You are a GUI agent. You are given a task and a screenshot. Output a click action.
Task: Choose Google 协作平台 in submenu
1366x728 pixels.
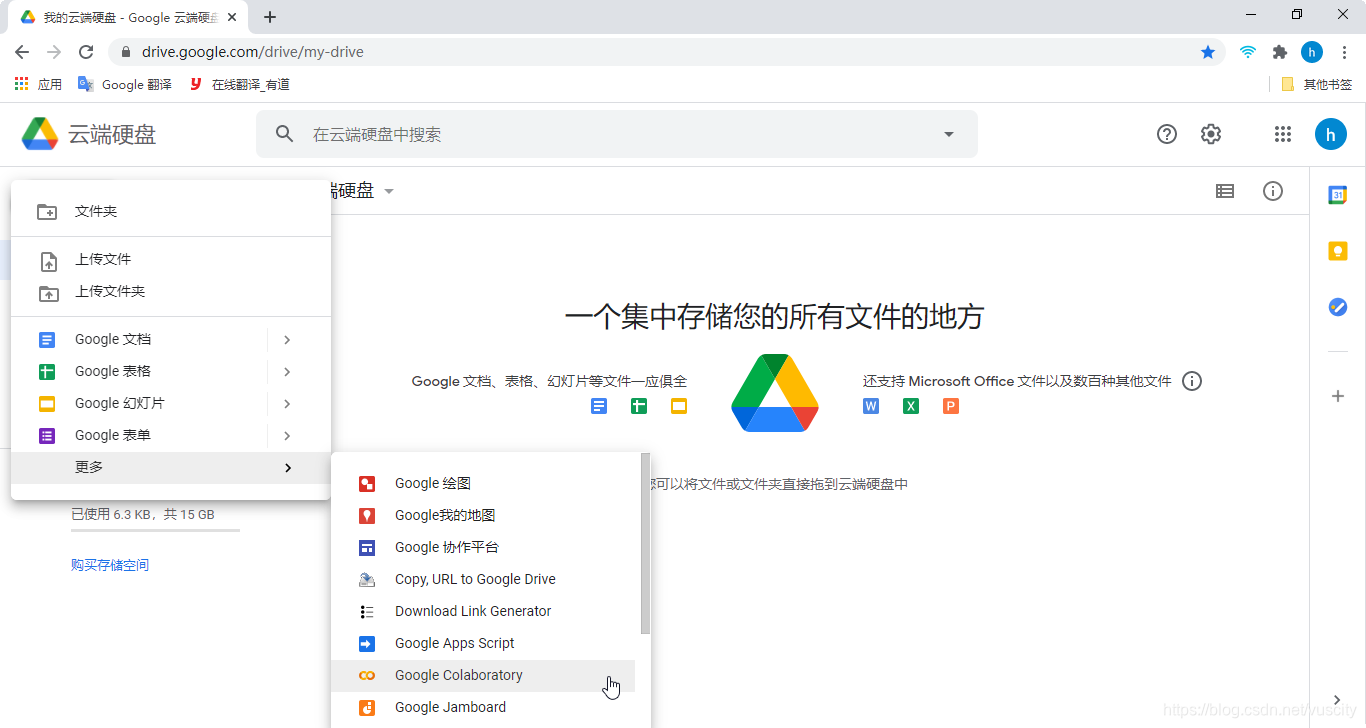click(483, 547)
